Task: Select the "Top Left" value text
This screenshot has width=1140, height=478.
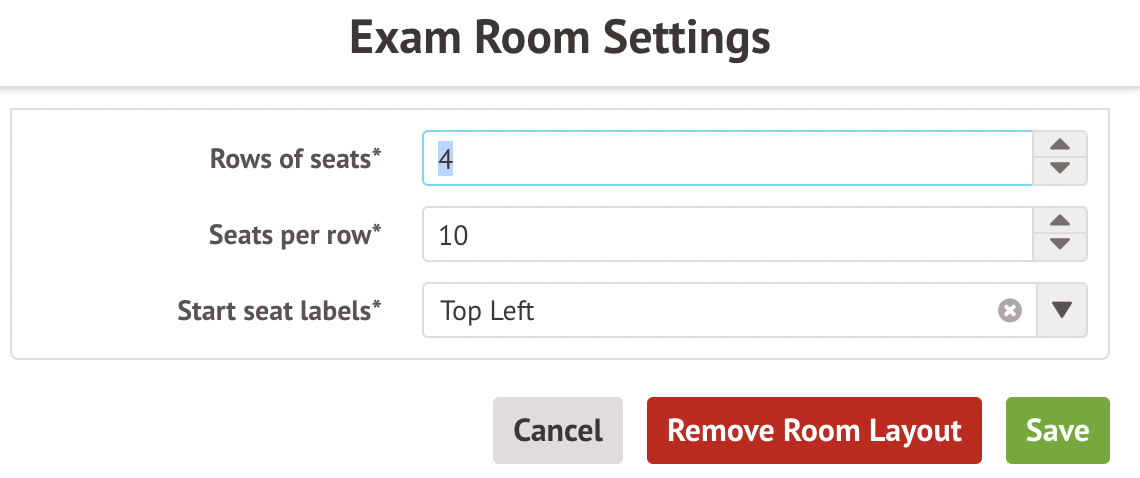Action: tap(488, 311)
